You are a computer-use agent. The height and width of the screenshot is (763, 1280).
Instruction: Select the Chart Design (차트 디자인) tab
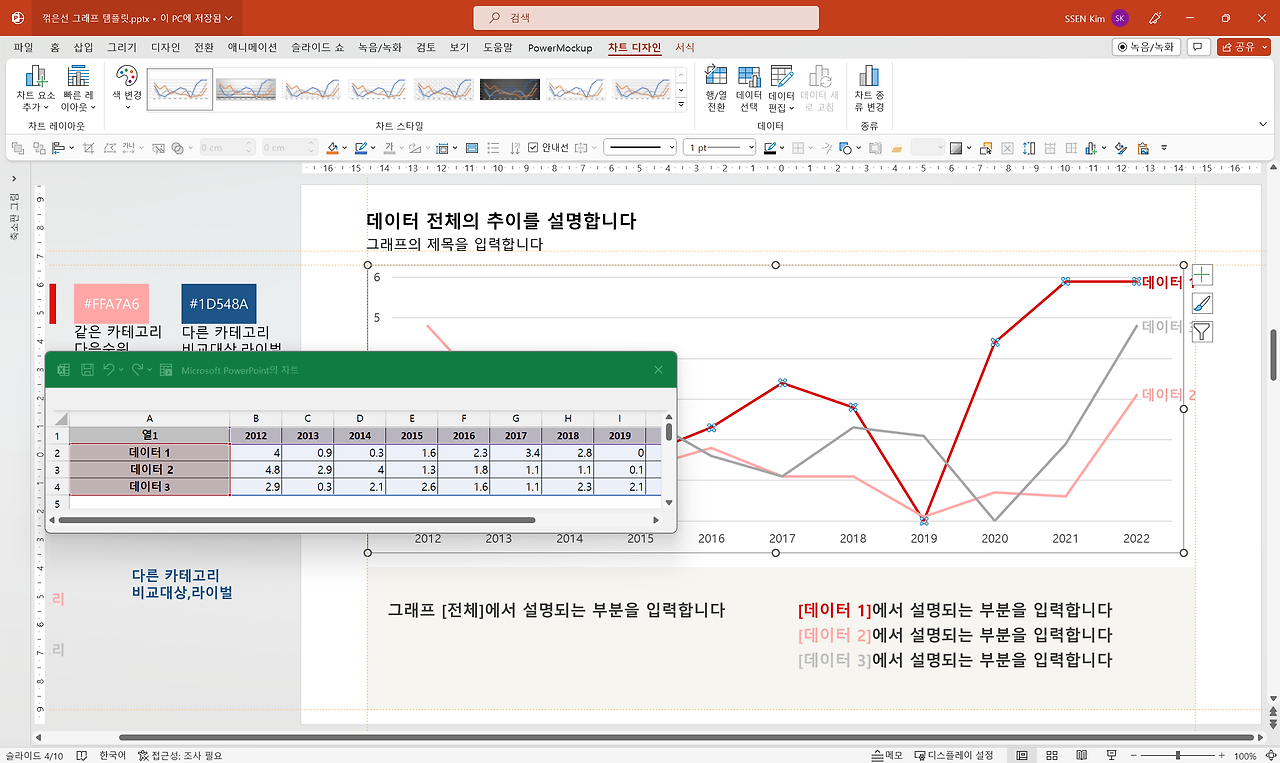[635, 47]
